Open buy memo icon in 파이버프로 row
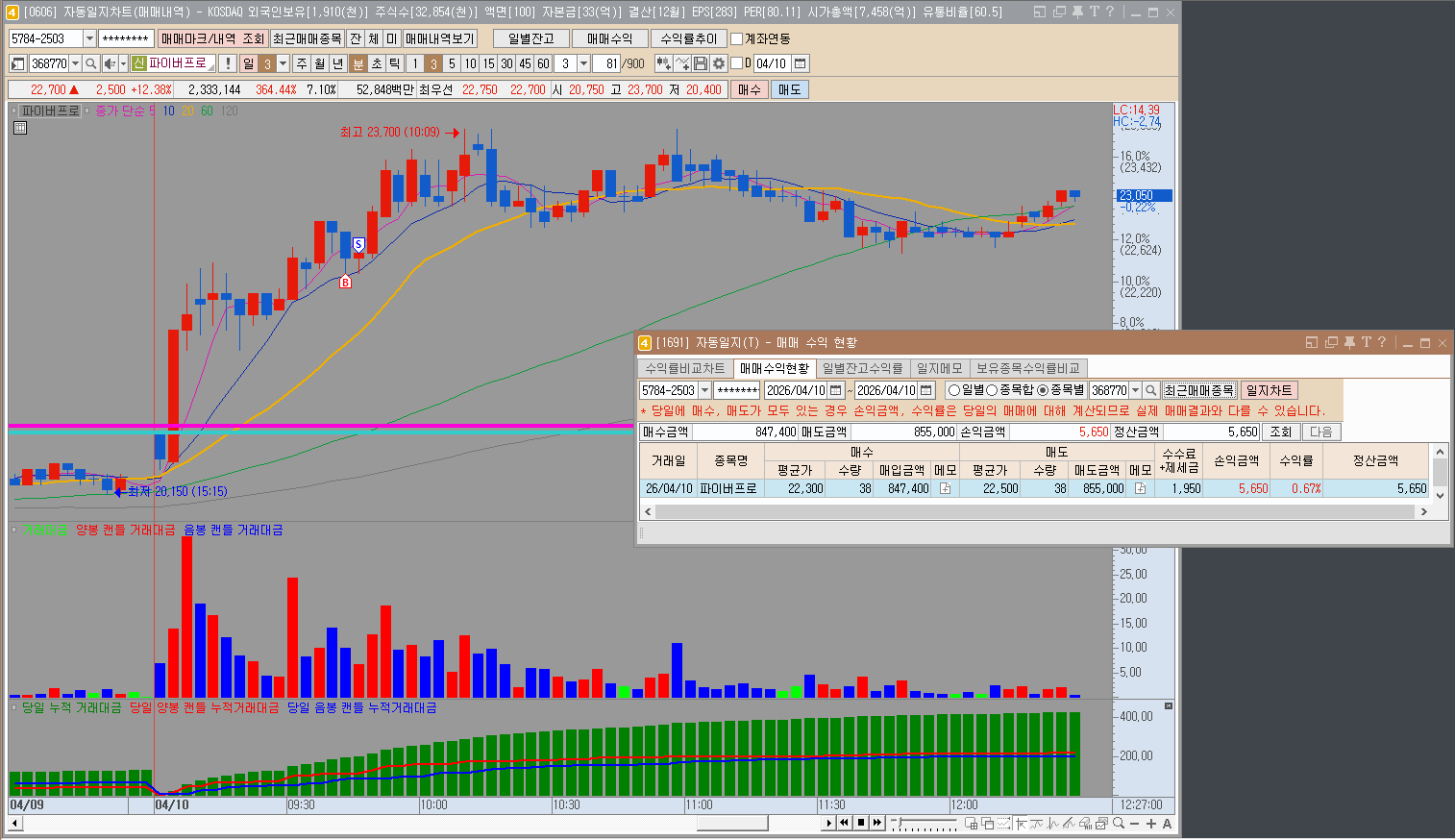Screen dimensions: 1455x840 pyautogui.click(x=945, y=488)
